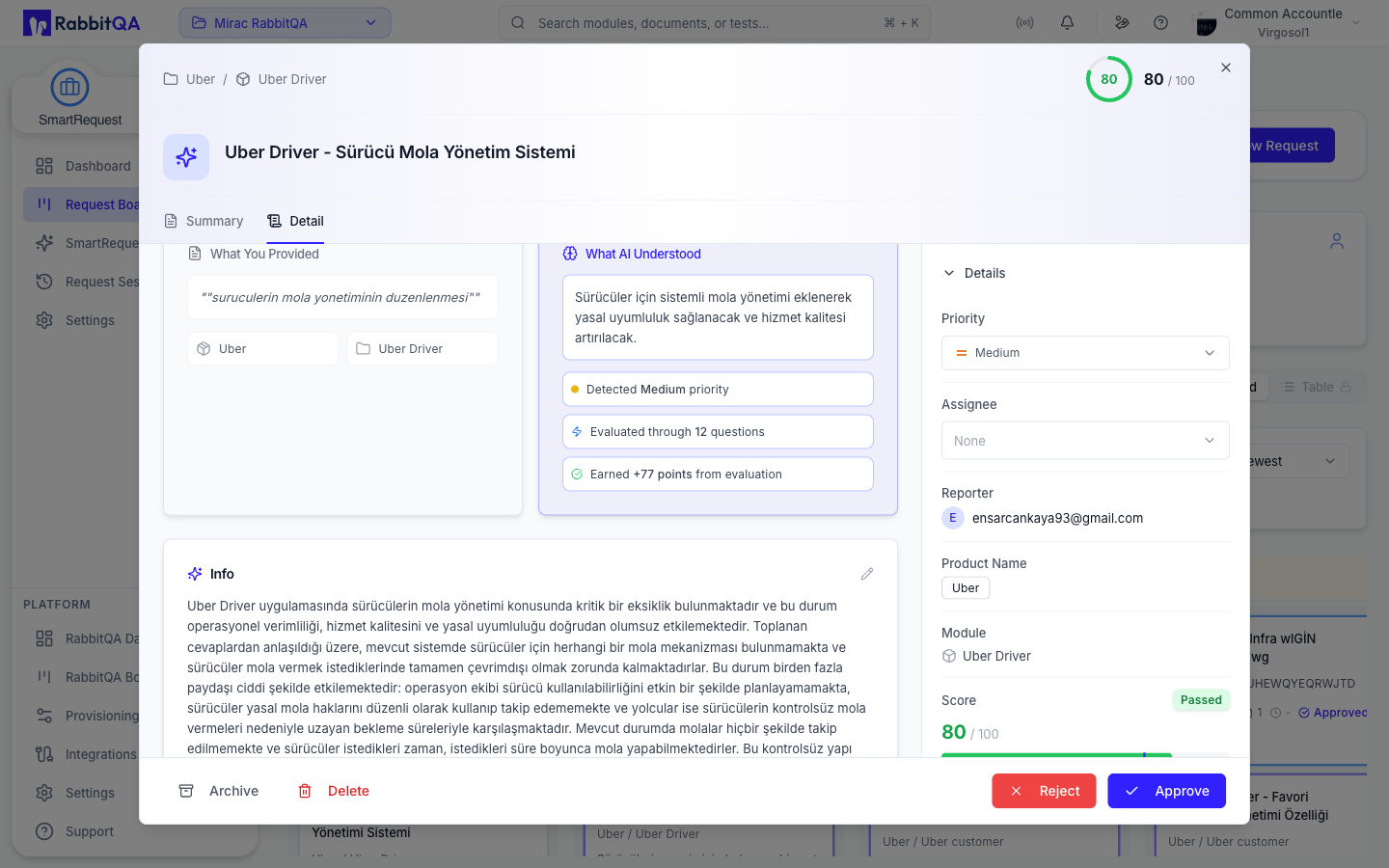Delete this request

tap(334, 791)
